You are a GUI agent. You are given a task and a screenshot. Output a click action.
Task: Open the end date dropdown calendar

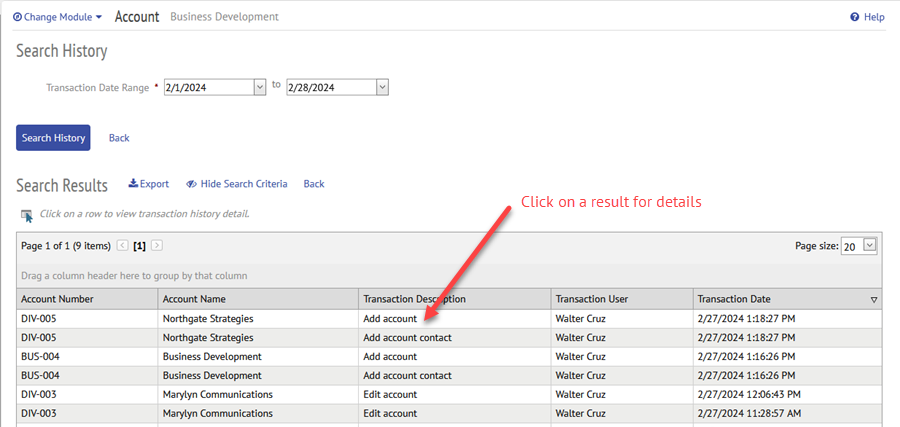(x=382, y=88)
